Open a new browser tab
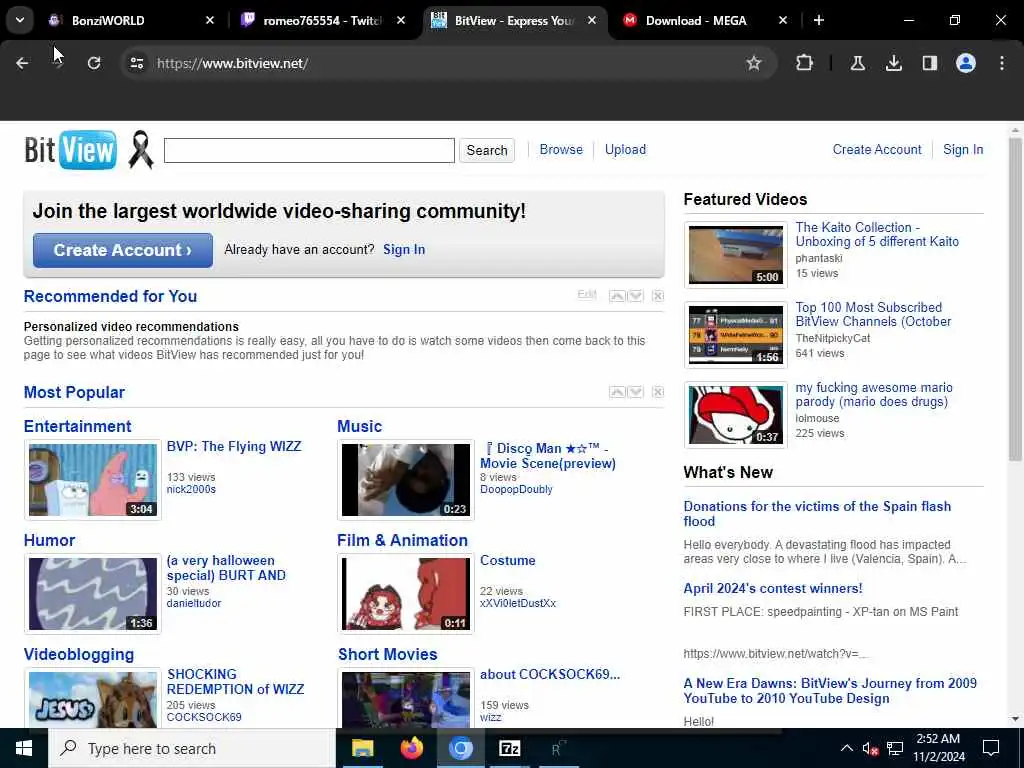Image resolution: width=1024 pixels, height=768 pixels. (x=818, y=20)
